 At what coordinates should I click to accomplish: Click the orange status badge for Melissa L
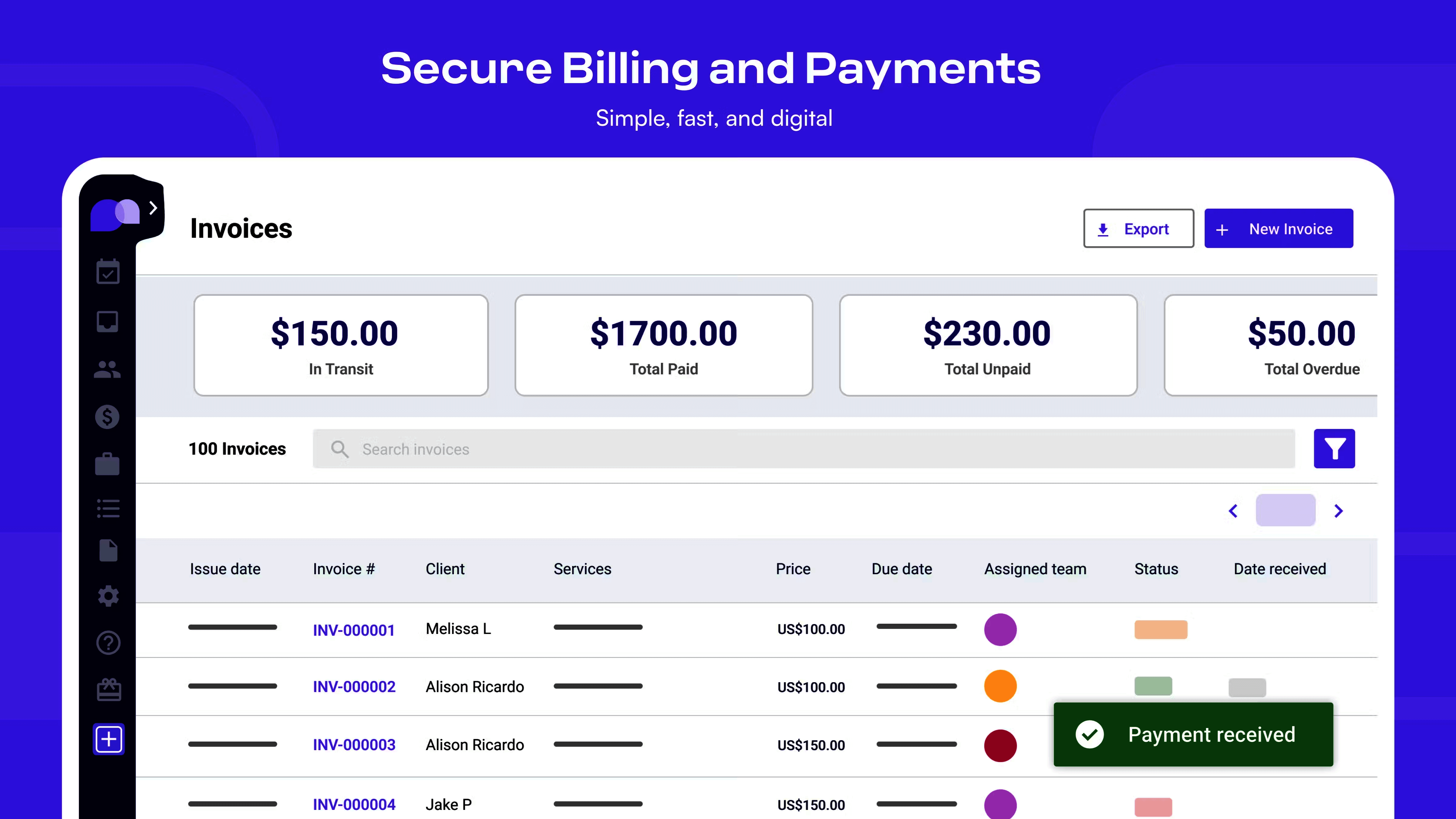tap(1160, 630)
